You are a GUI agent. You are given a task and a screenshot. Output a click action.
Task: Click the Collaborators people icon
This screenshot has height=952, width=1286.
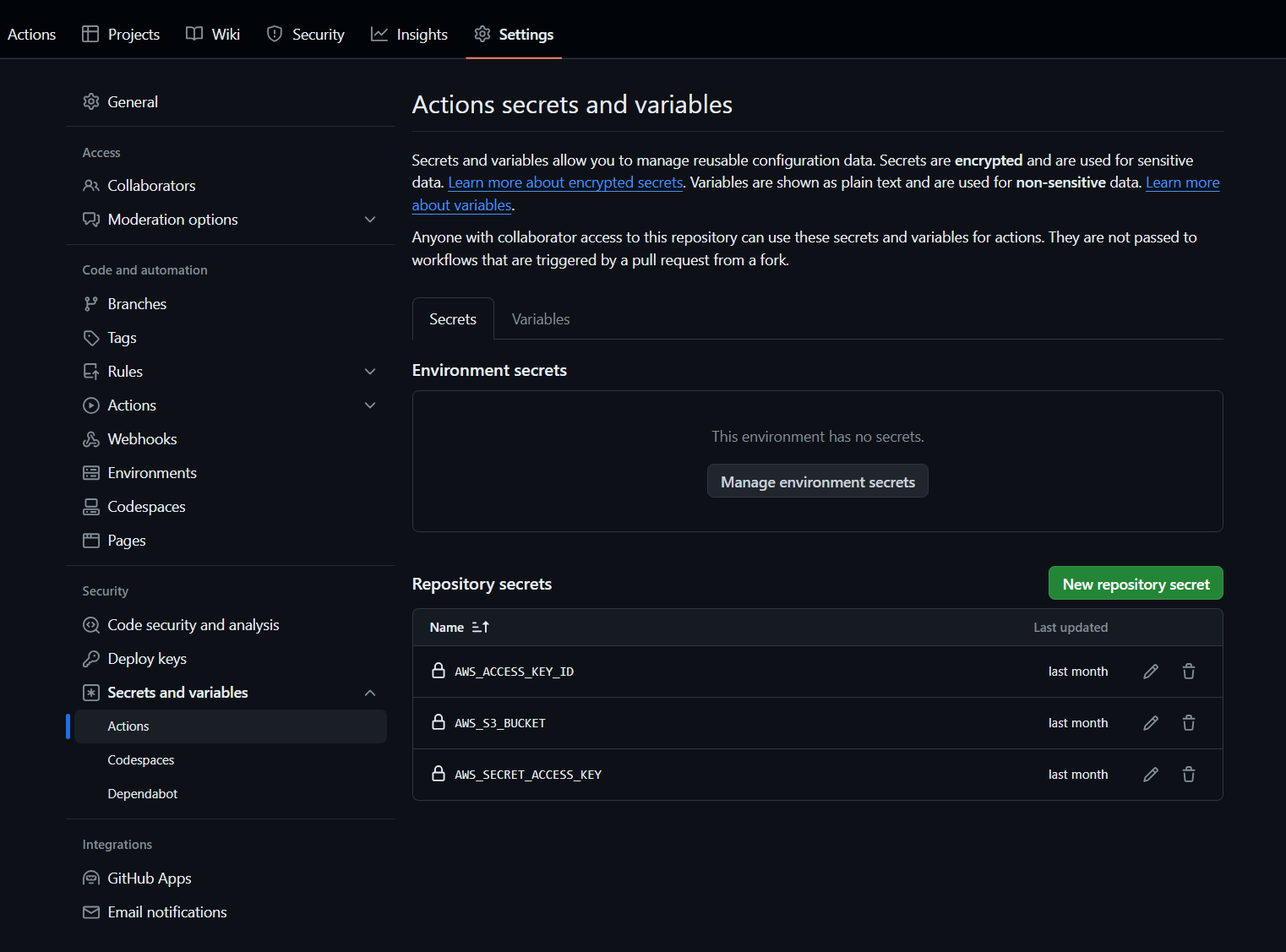pyautogui.click(x=91, y=186)
